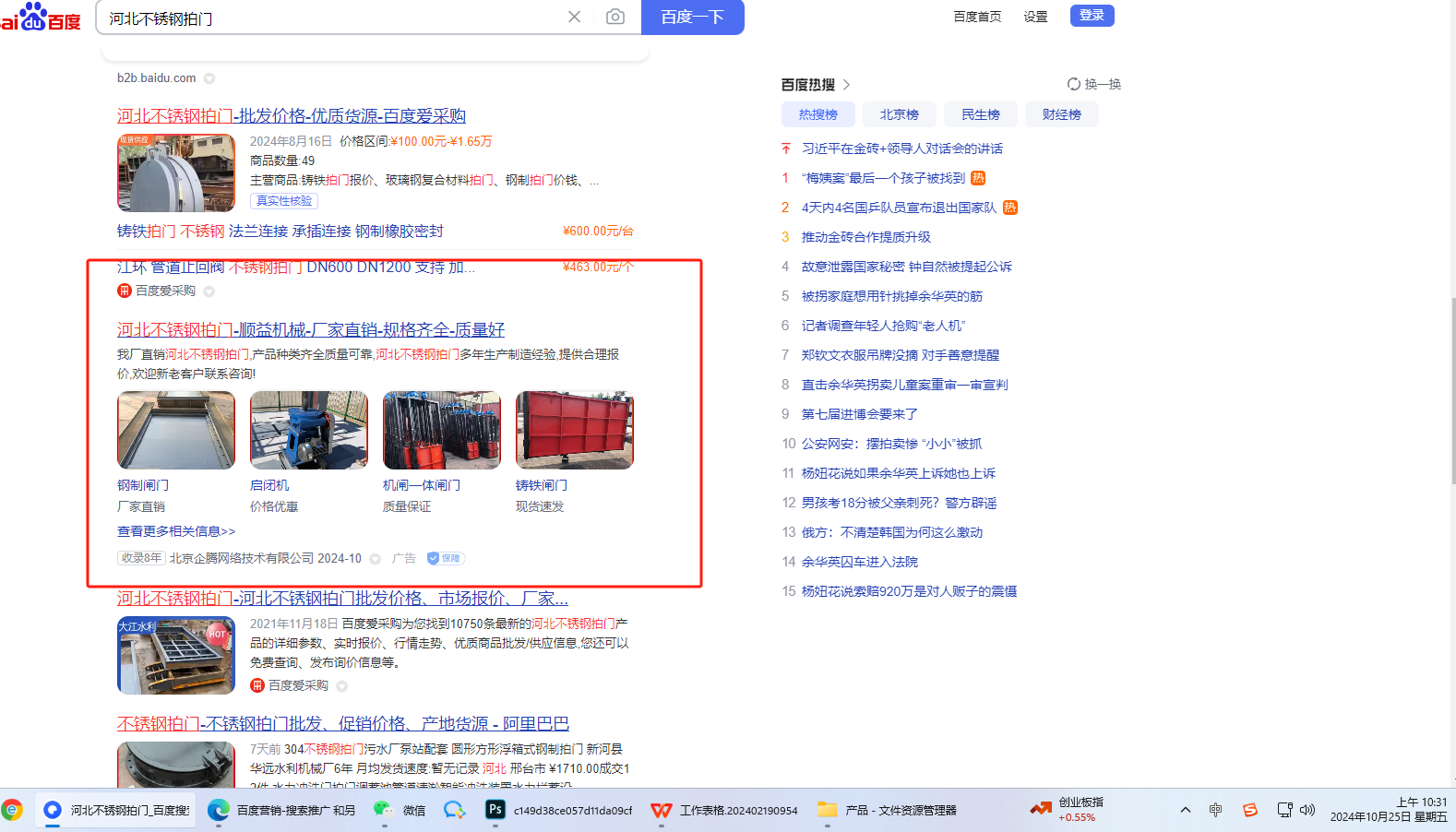1456x832 pixels.
Task: Select the 财经榜 tab
Action: [x=1061, y=114]
